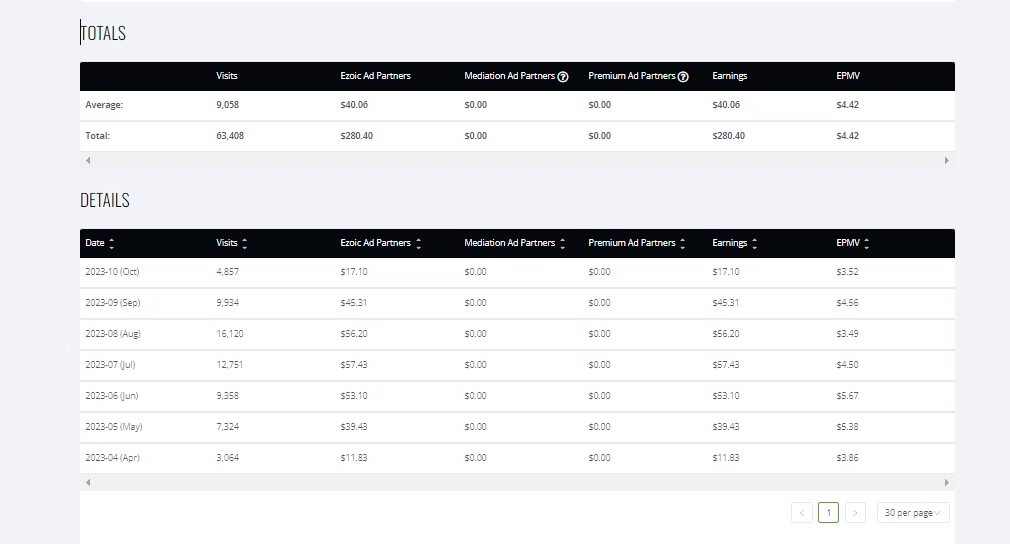
Task: Click the 2023-10 (Oct) date cell
Action: pos(112,272)
